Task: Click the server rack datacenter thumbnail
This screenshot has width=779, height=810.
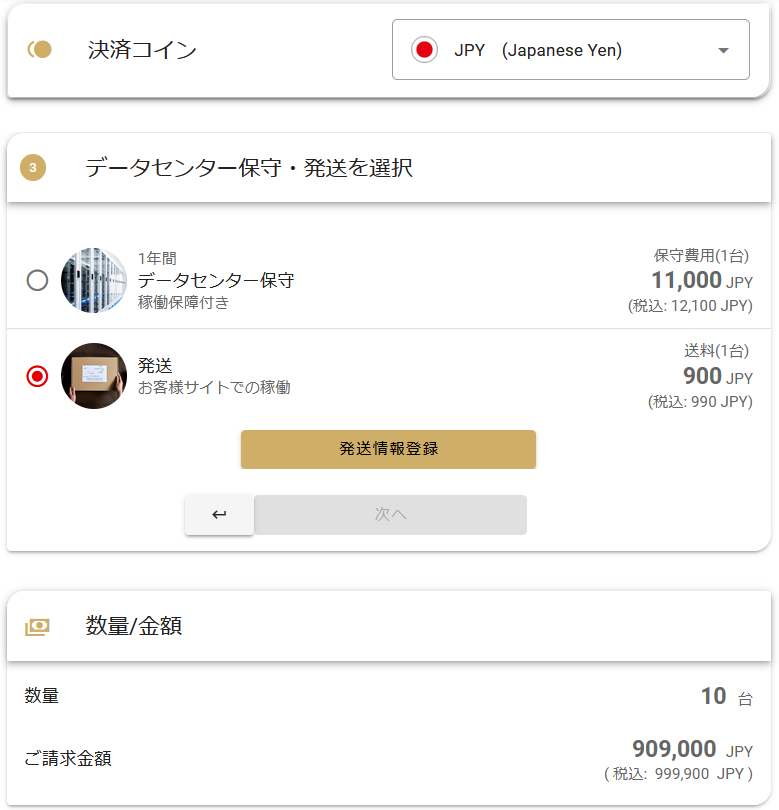Action: pos(94,280)
